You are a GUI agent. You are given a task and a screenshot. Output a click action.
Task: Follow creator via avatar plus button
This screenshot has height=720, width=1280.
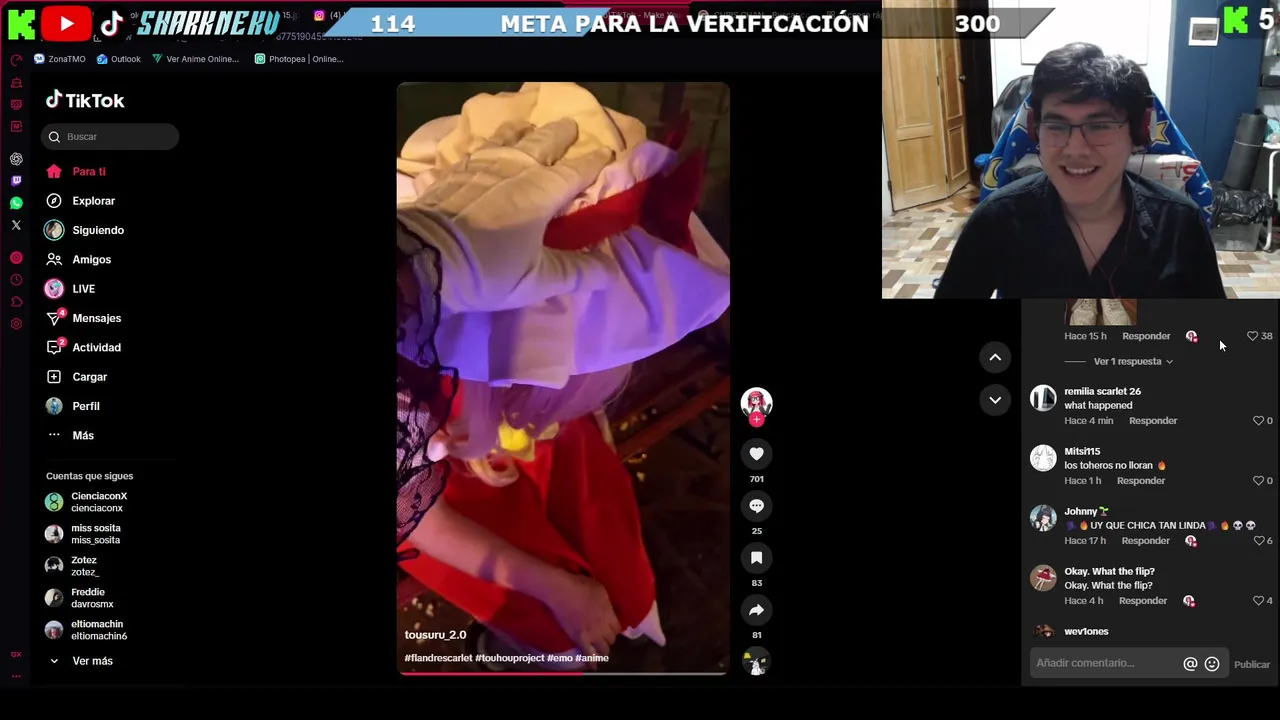pos(756,420)
